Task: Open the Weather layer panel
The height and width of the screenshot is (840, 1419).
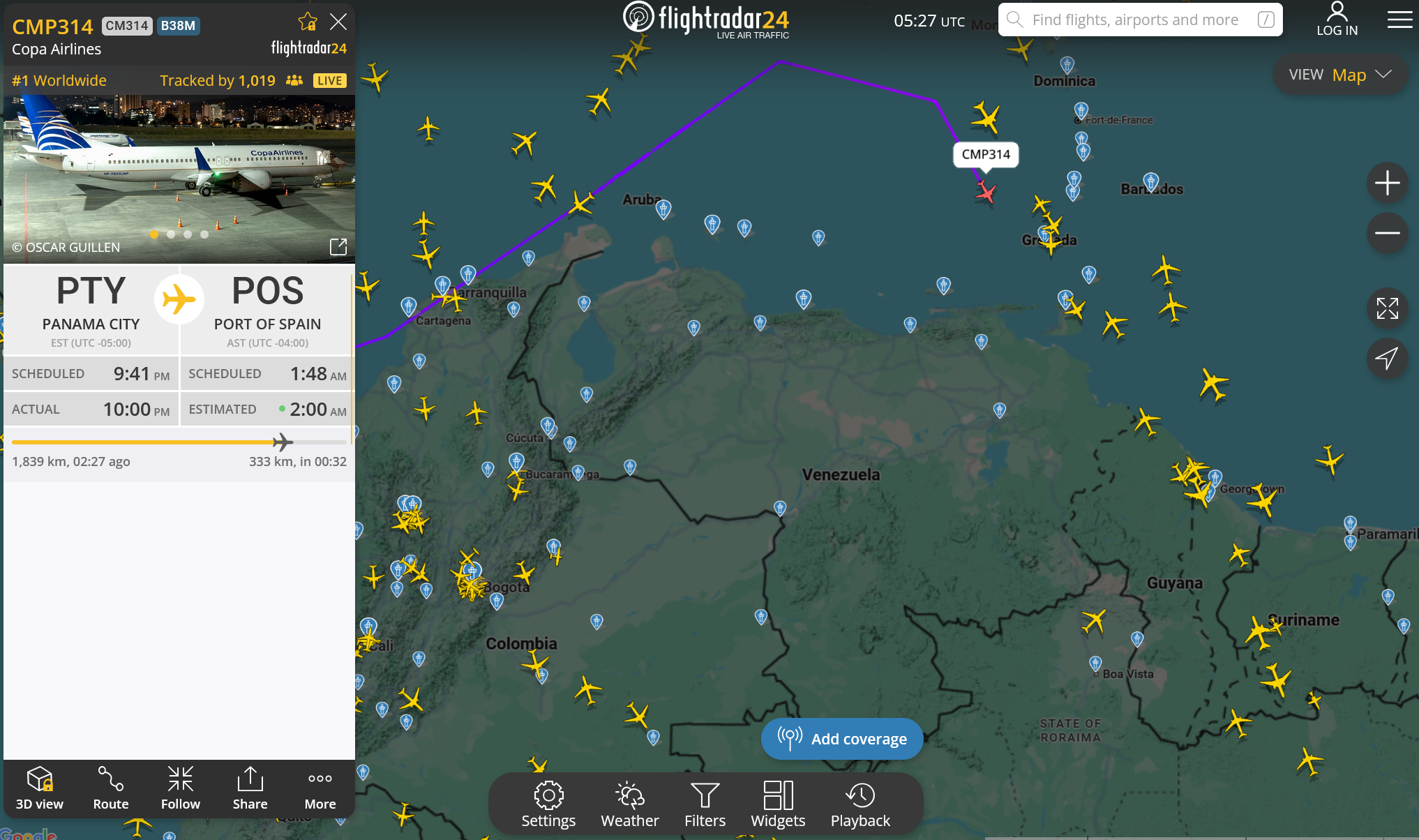Action: coord(629,803)
